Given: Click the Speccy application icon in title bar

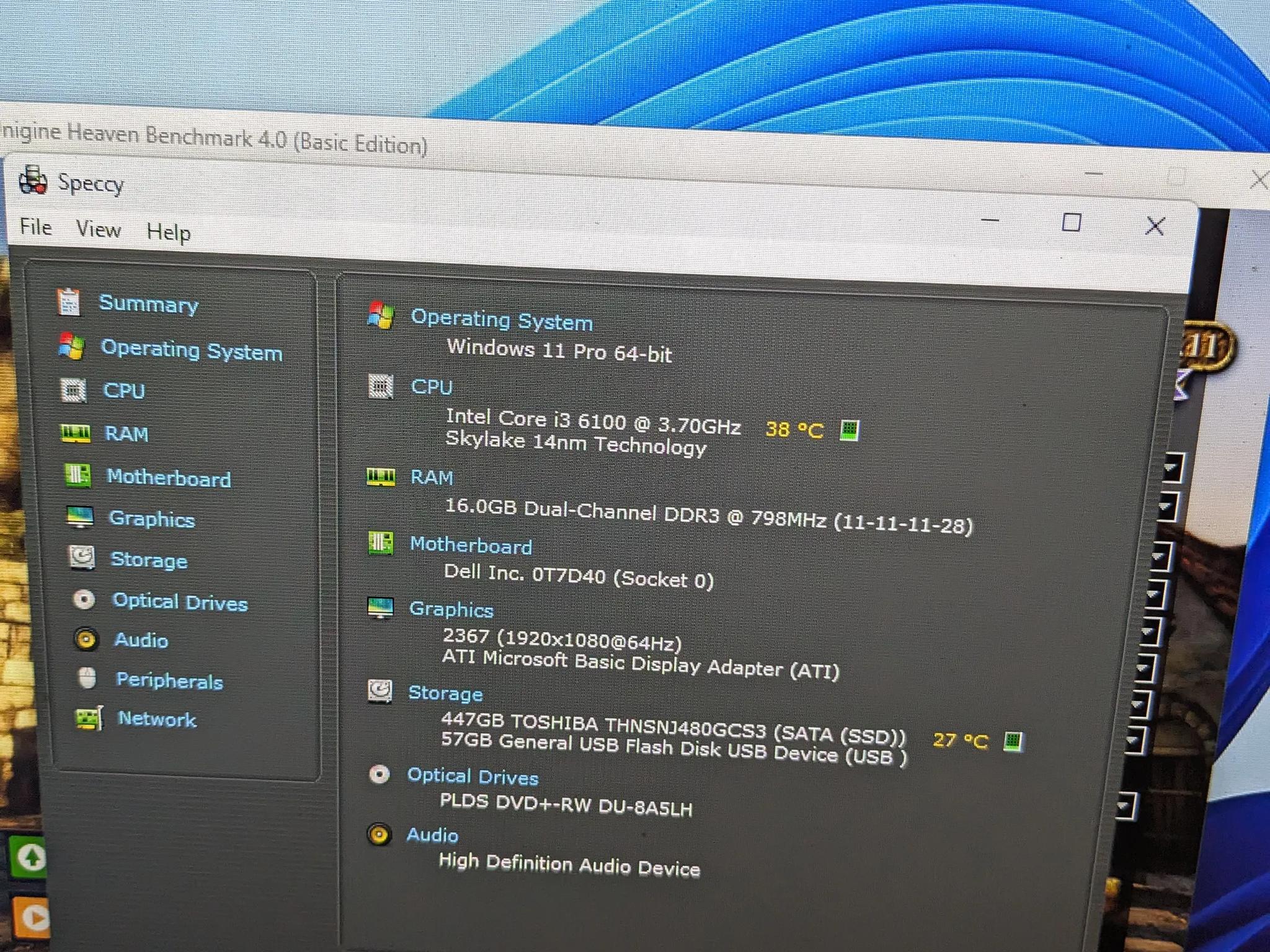Looking at the screenshot, I should [33, 180].
